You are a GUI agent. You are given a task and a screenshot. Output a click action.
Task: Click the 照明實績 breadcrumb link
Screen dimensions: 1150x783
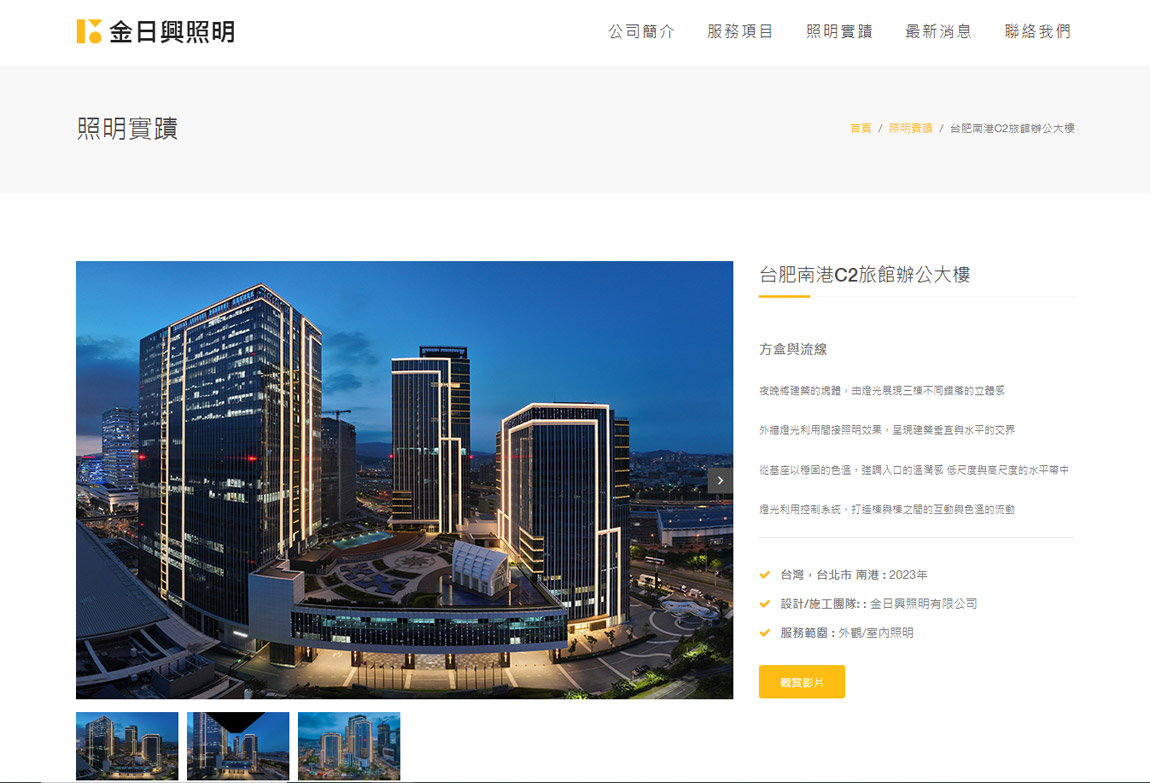click(x=910, y=129)
